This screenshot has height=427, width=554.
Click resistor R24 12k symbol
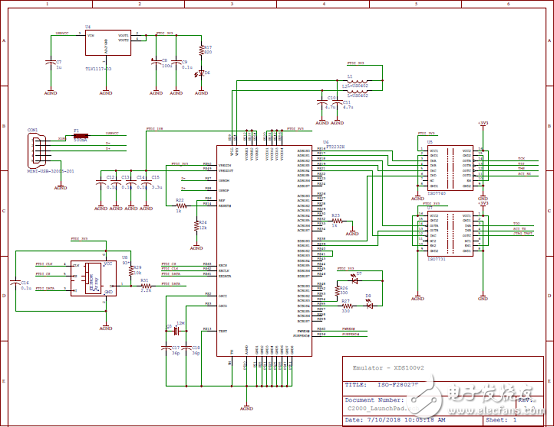pos(196,226)
